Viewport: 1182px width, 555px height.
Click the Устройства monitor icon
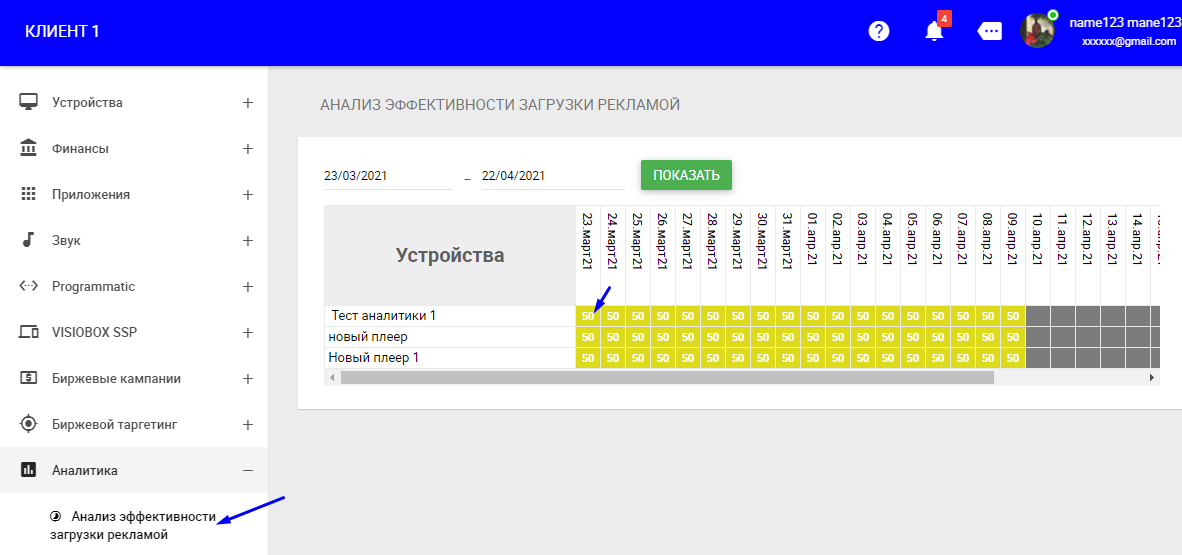29,102
